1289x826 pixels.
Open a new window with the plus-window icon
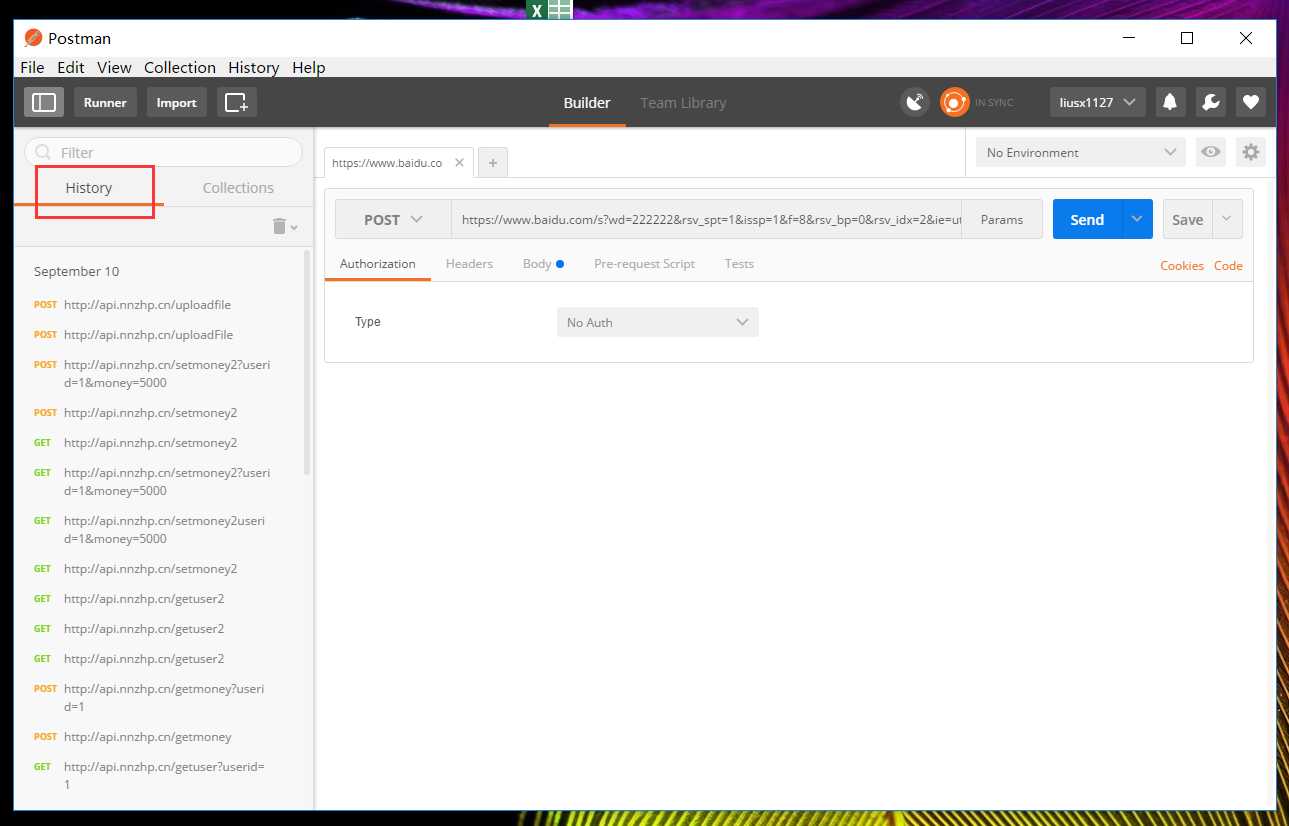(236, 102)
